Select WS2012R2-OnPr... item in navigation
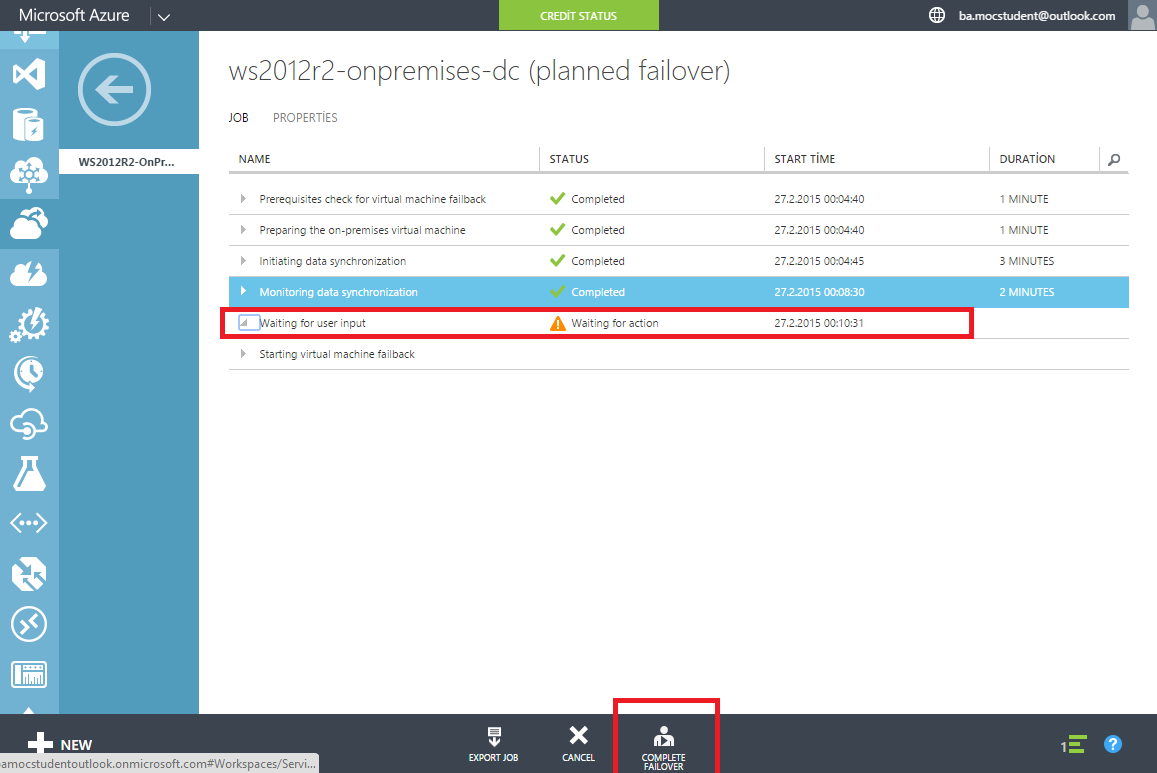This screenshot has height=773, width=1157. (128, 162)
